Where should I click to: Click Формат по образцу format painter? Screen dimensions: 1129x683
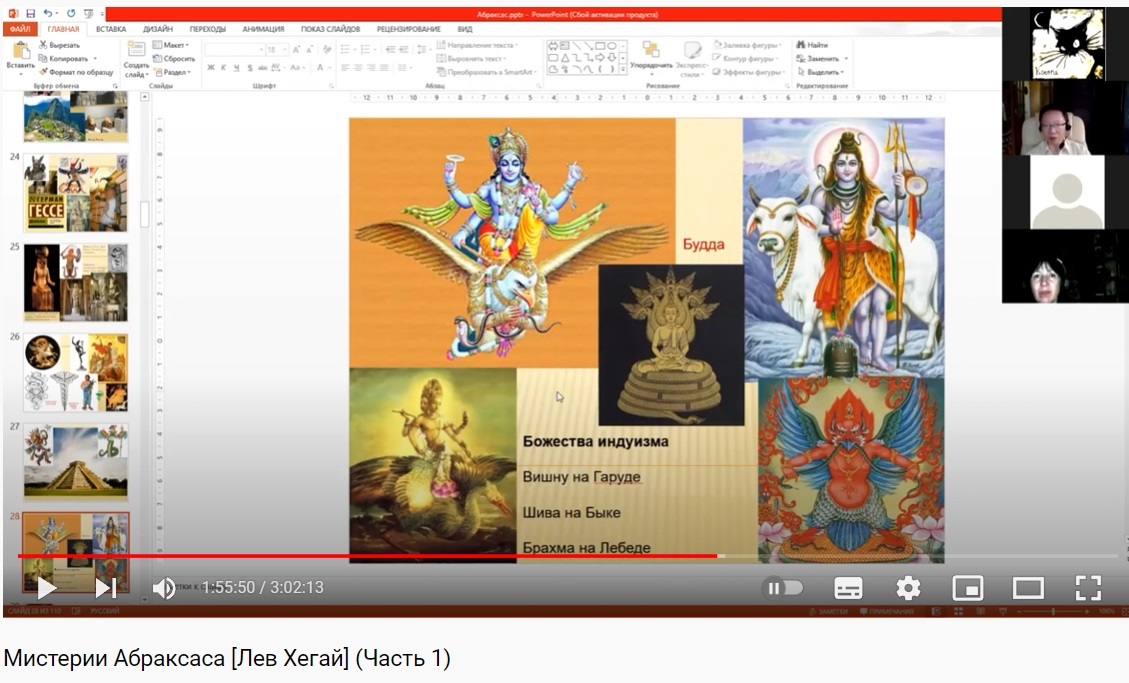click(x=76, y=72)
